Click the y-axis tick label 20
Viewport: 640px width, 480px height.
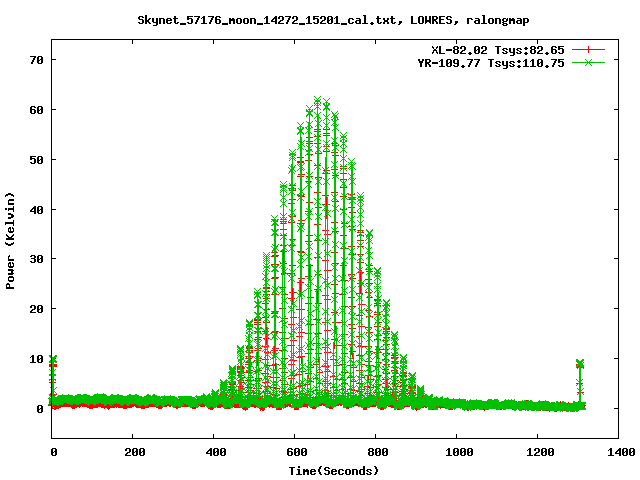tap(36, 309)
